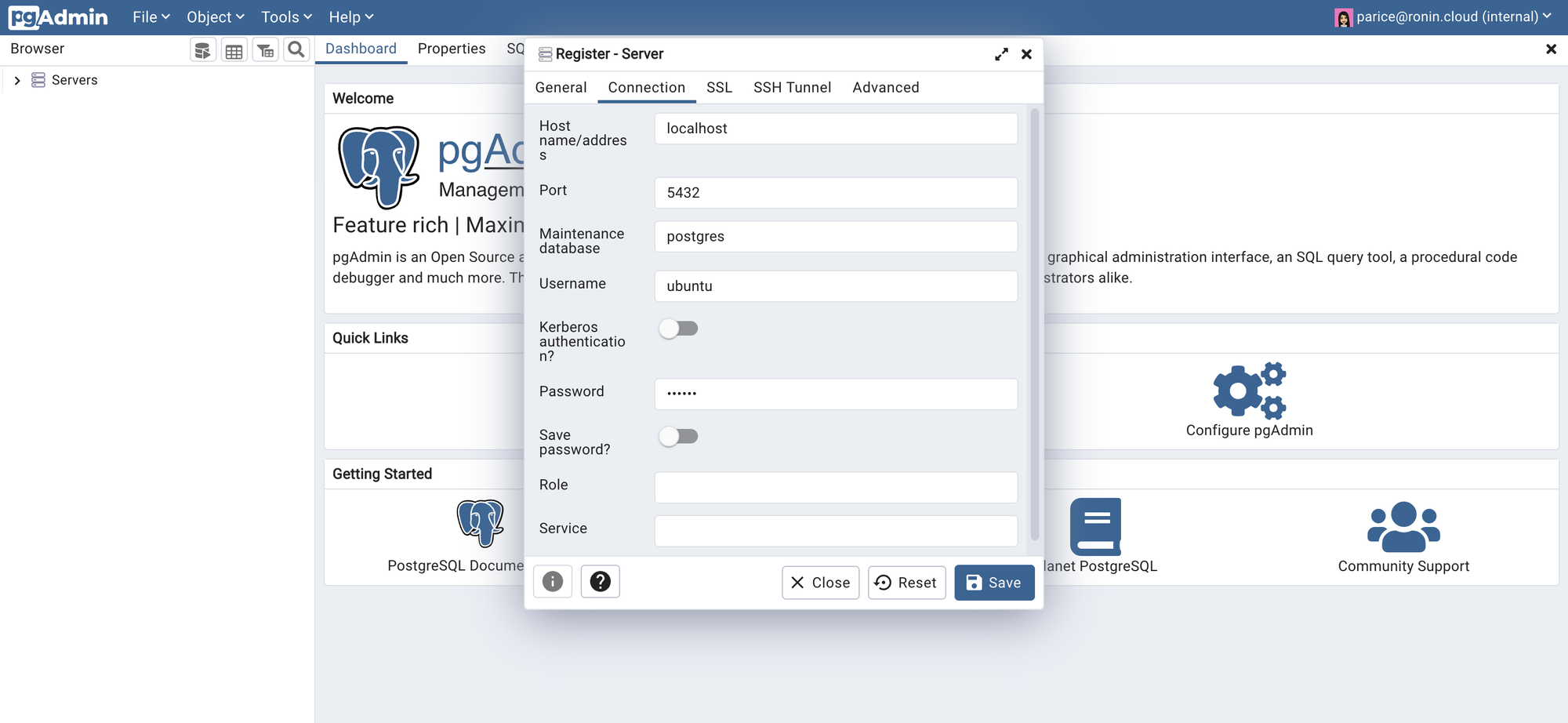The width and height of the screenshot is (1568, 723).
Task: Click the Save button
Action: click(994, 583)
